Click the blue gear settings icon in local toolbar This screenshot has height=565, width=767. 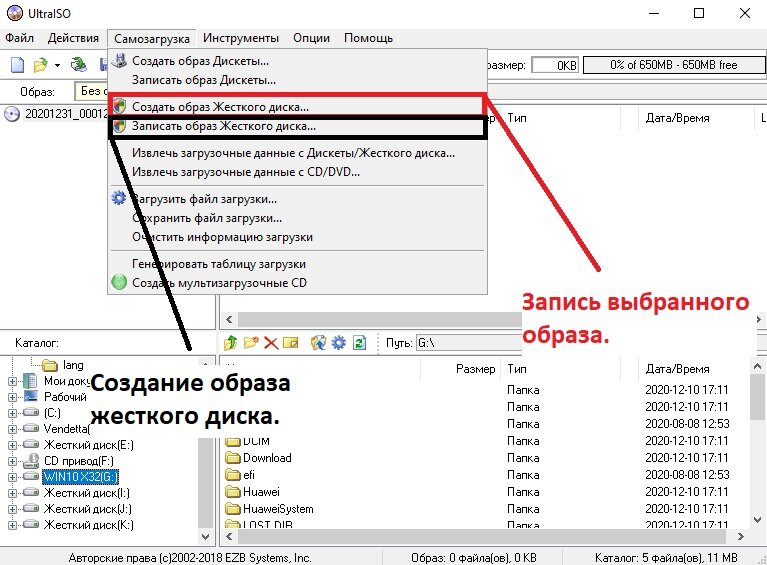click(x=338, y=343)
